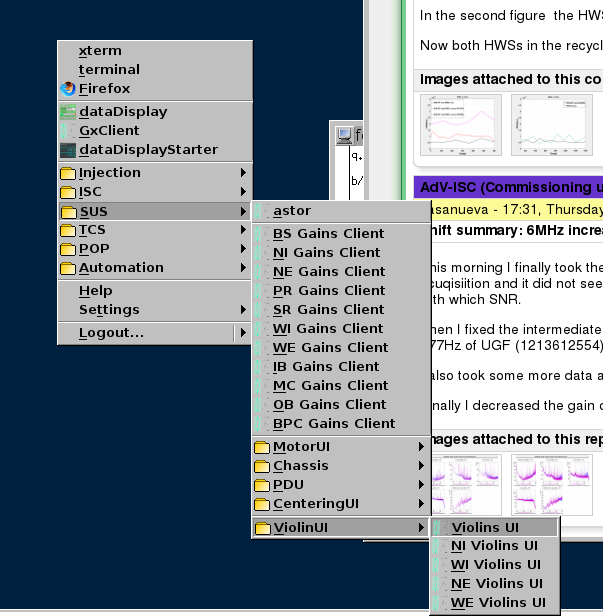This screenshot has height=616, width=603.
Task: Click the MotorUI folder icon
Action: pos(262,447)
